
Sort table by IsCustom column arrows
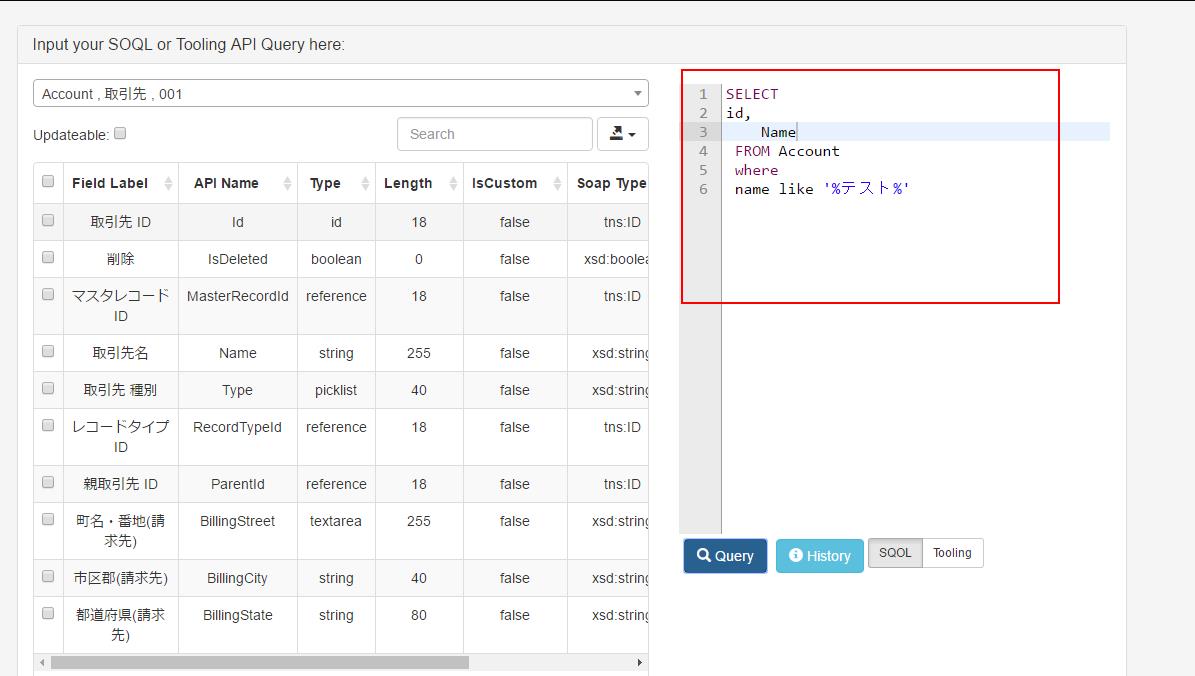[557, 184]
